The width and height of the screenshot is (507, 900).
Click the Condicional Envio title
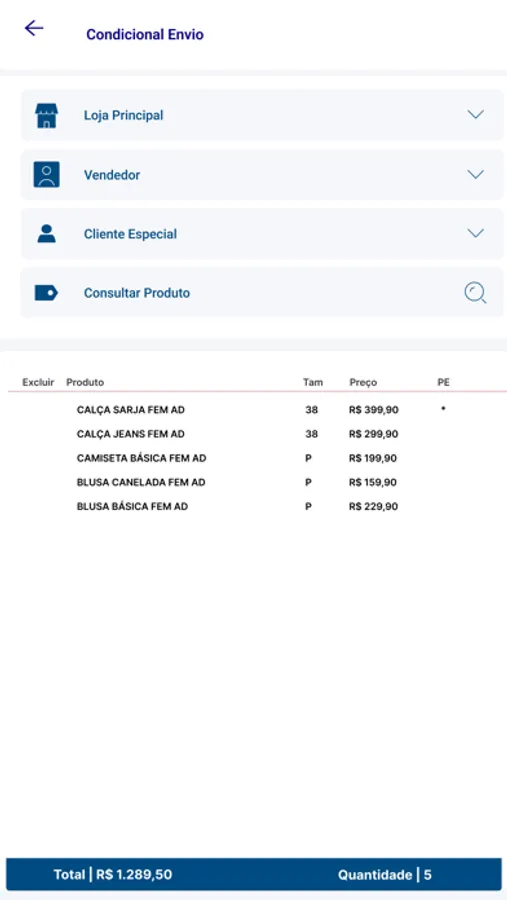coord(145,34)
